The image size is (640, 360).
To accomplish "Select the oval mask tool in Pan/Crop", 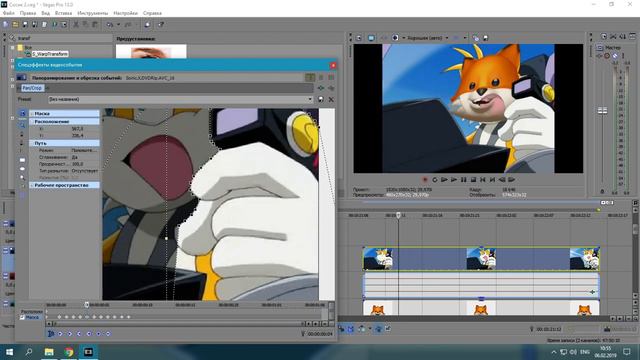I will click(x=22, y=169).
